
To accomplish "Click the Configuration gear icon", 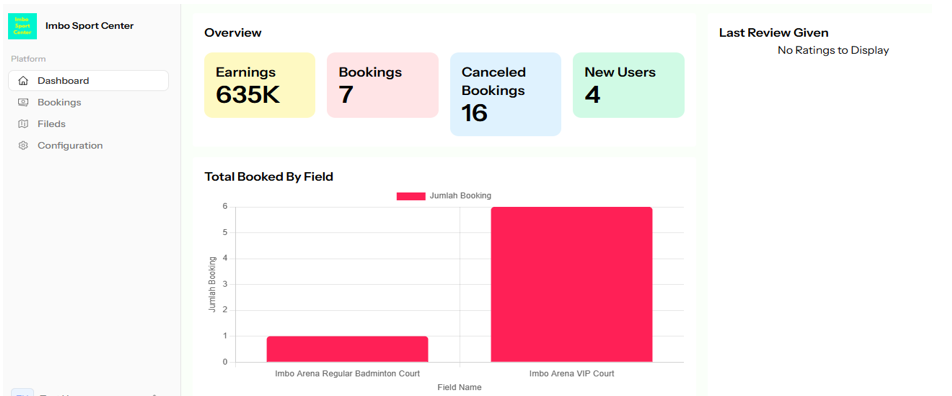I will [x=23, y=146].
